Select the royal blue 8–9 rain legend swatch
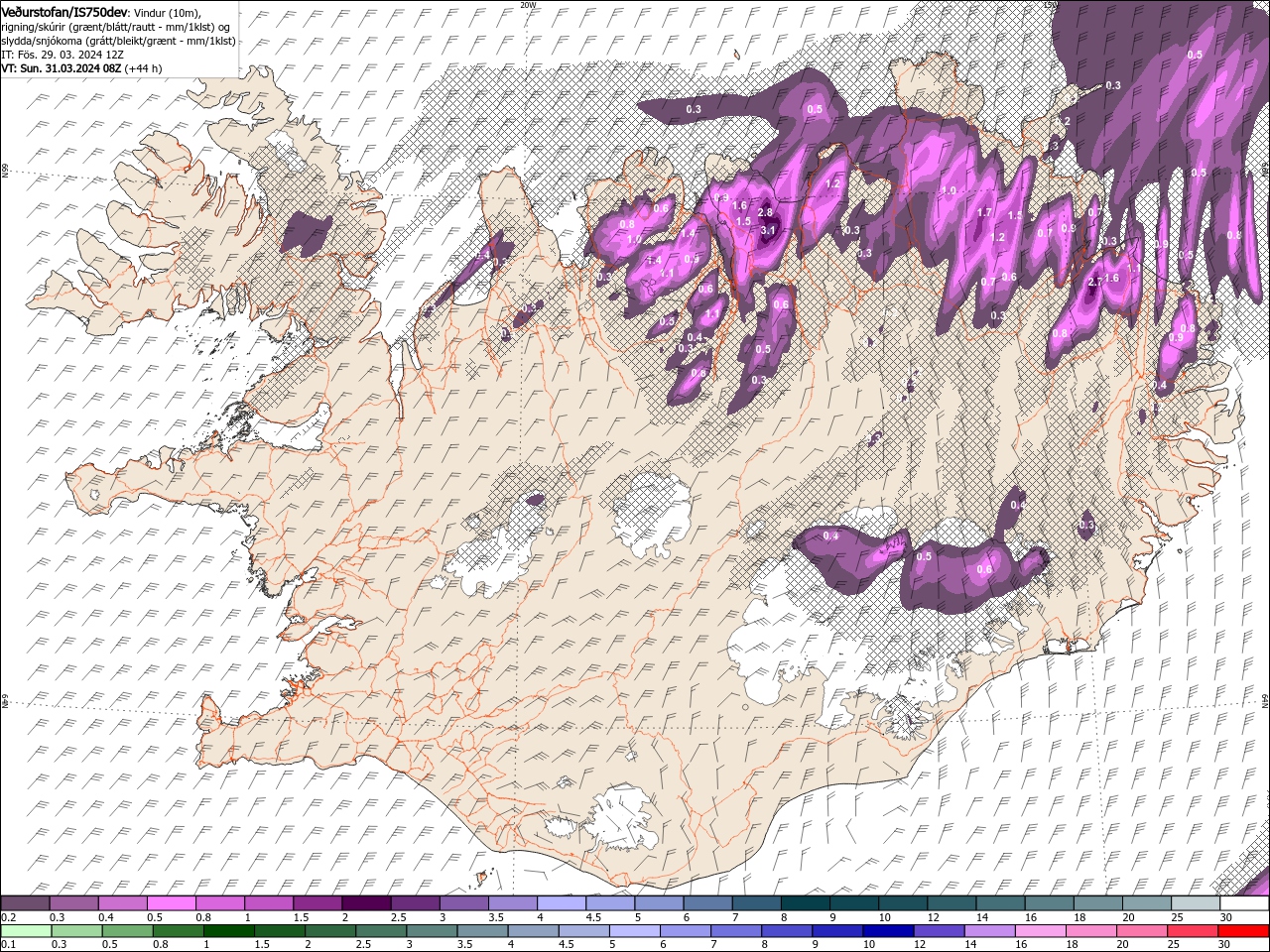The width and height of the screenshot is (1270, 952). pos(788,931)
